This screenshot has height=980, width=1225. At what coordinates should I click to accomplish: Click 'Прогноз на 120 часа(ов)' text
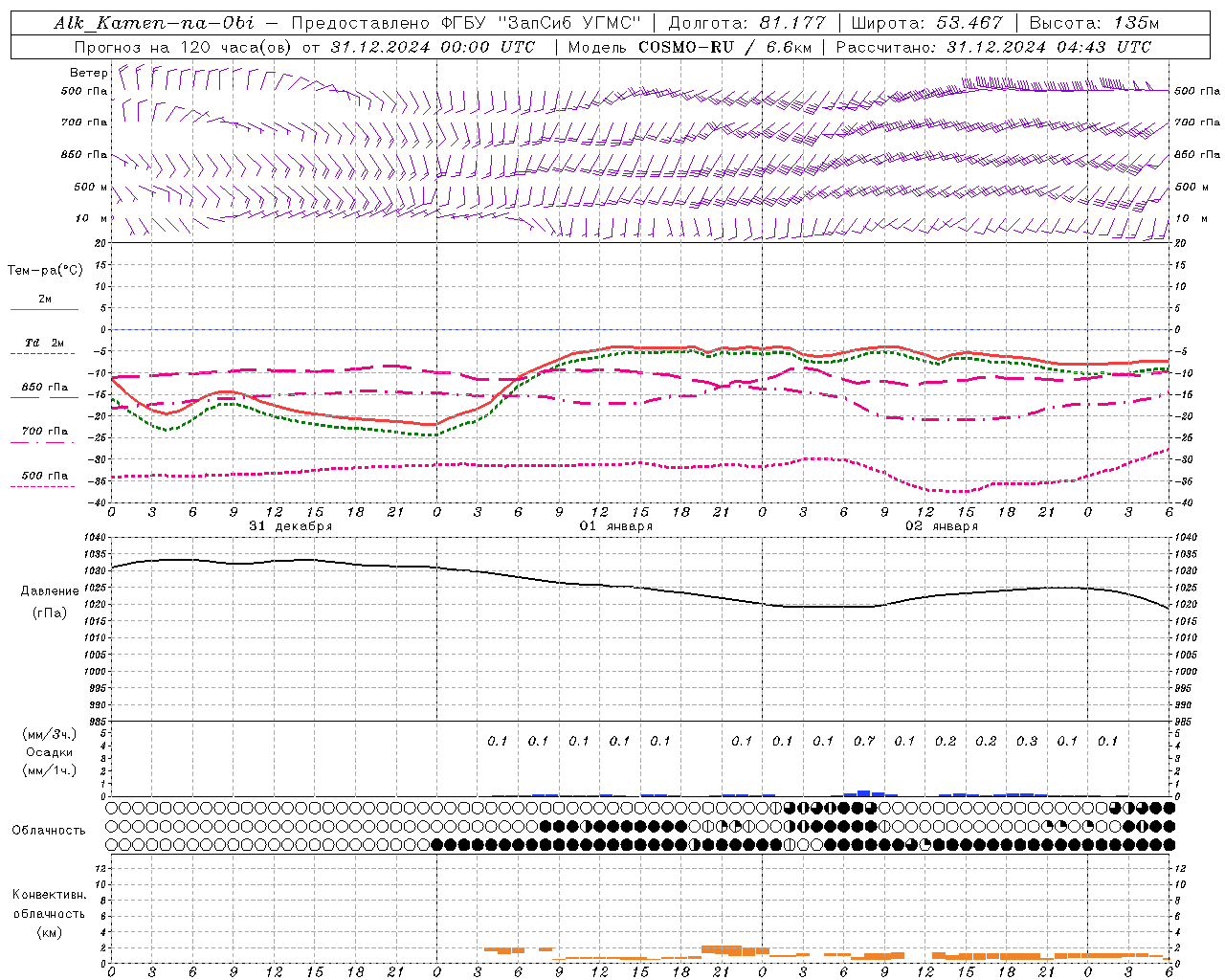(185, 47)
